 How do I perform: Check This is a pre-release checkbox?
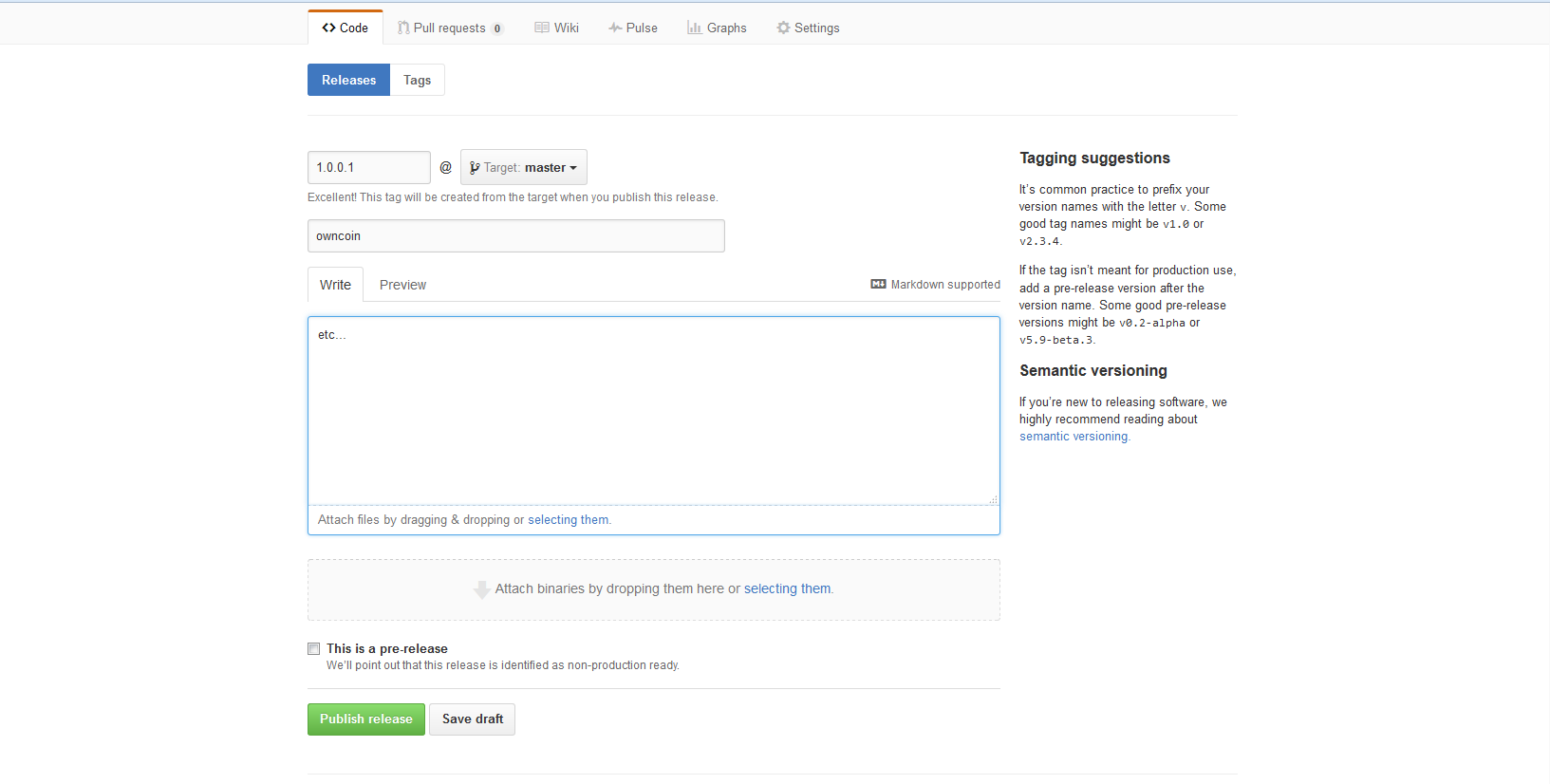[x=313, y=648]
